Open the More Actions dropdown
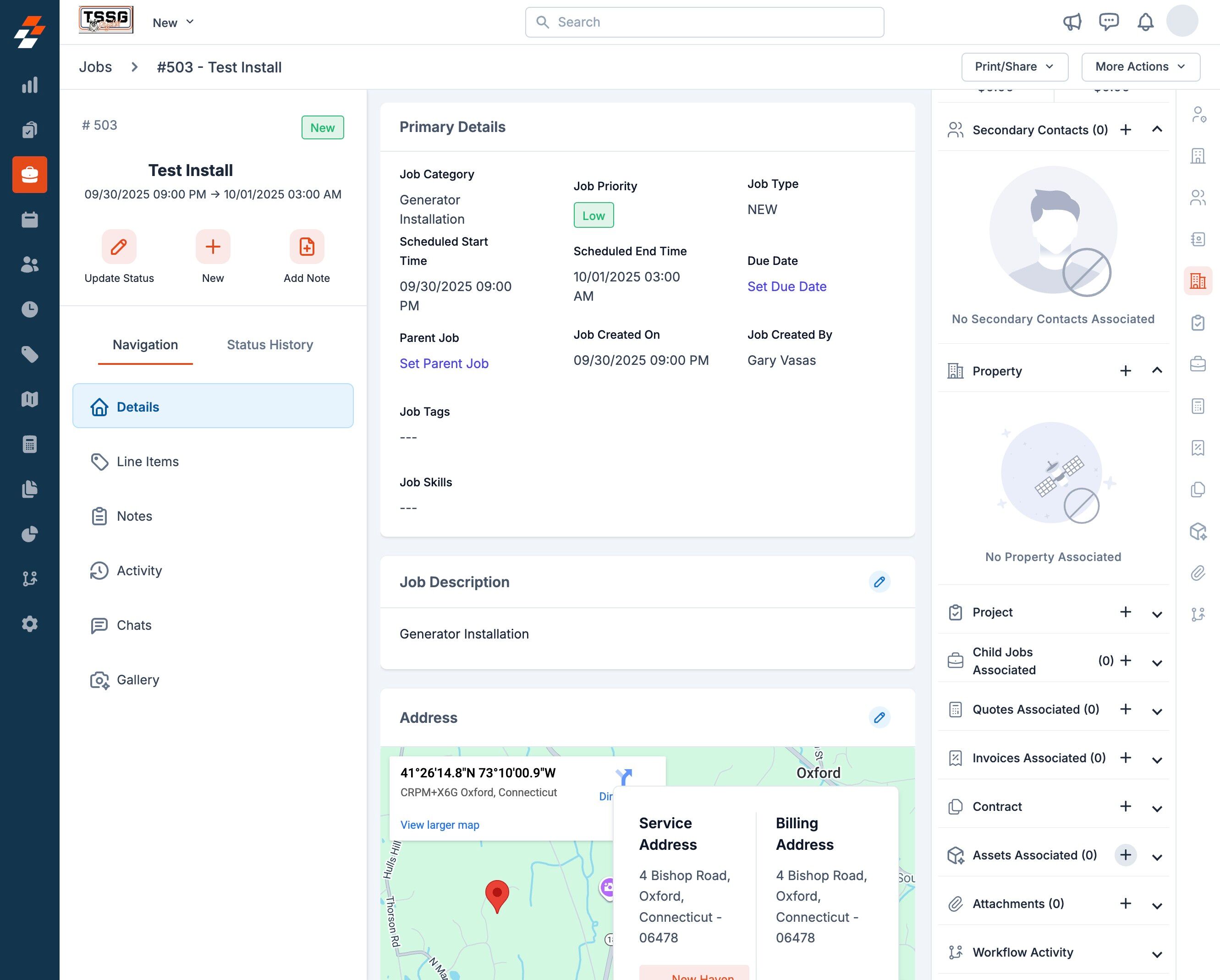The image size is (1220, 980). (x=1140, y=67)
